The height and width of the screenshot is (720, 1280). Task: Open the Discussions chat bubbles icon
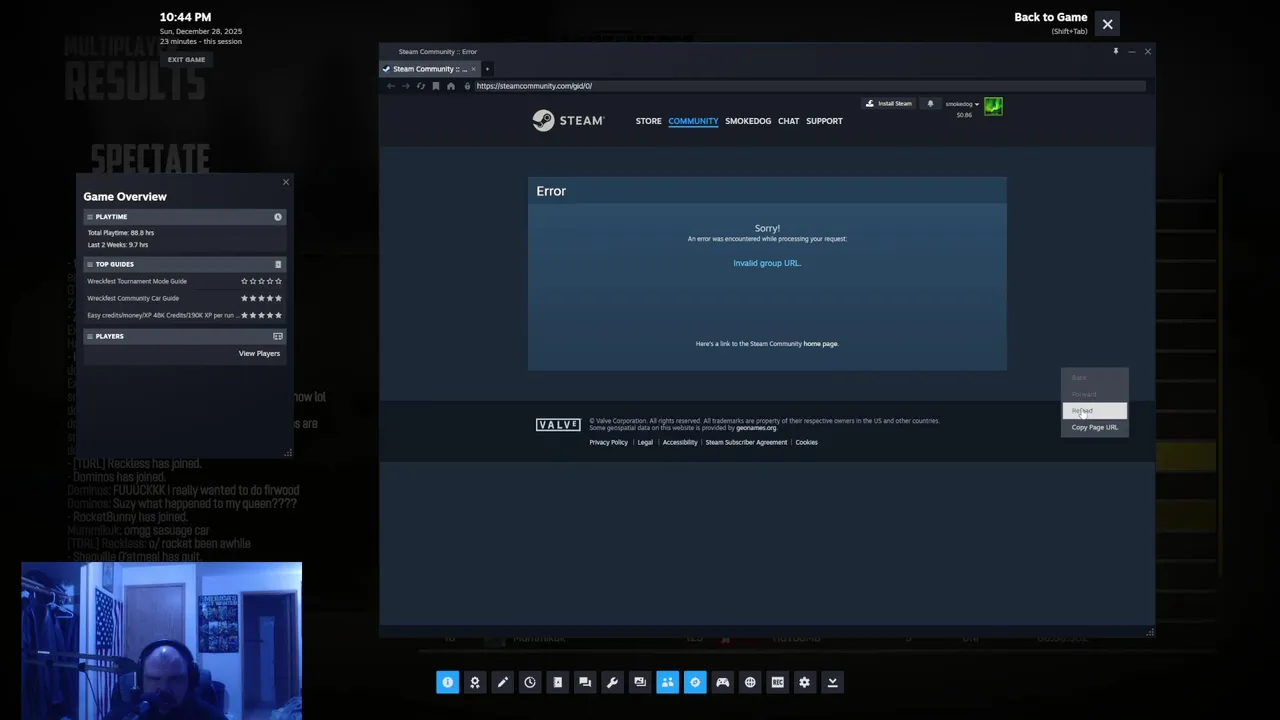coord(585,682)
